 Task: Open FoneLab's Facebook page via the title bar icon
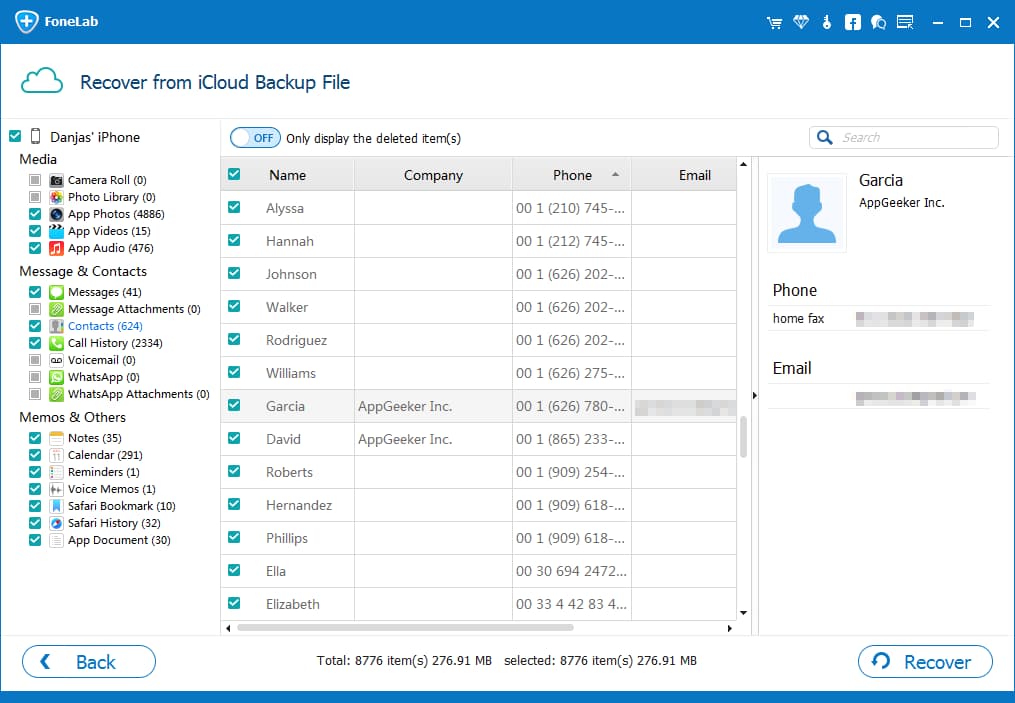(x=852, y=21)
